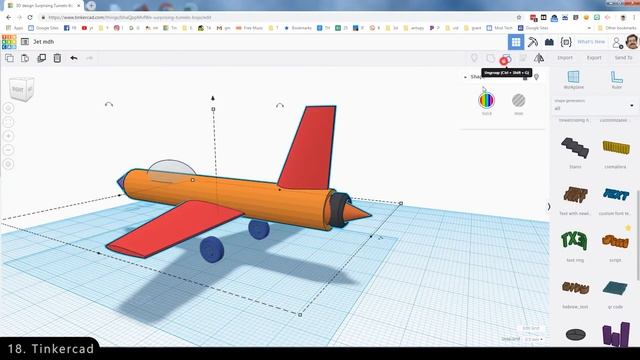Click the Export button
640x360 pixels.
coord(594,58)
